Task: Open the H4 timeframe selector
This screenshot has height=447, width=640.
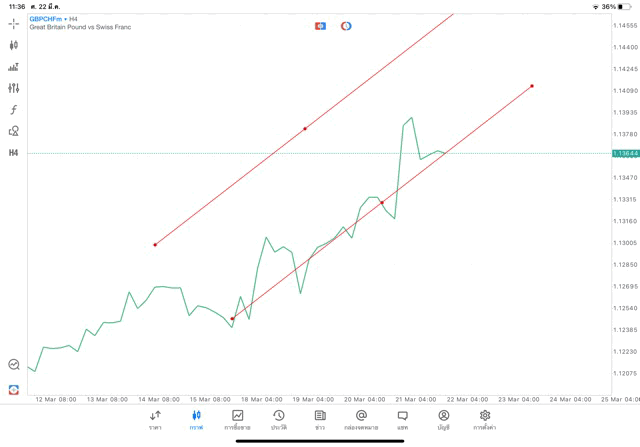Action: point(14,153)
